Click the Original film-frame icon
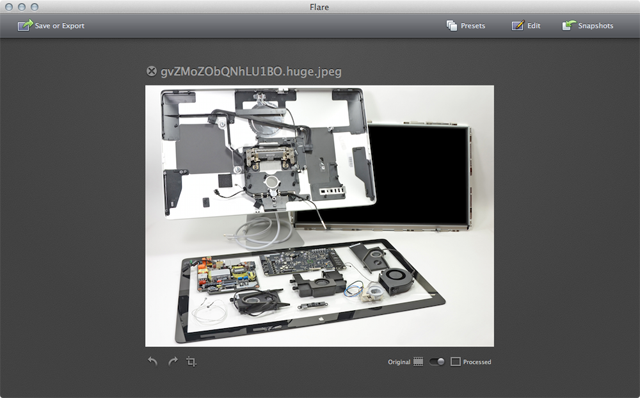This screenshot has width=640, height=398. (x=418, y=362)
